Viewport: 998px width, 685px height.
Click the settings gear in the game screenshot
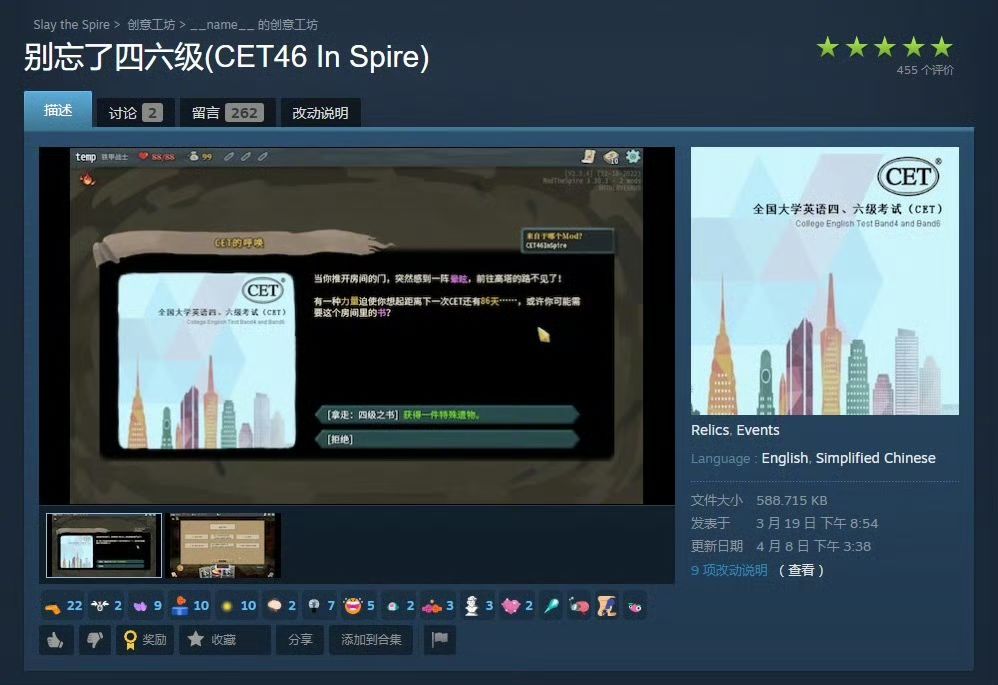[632, 156]
